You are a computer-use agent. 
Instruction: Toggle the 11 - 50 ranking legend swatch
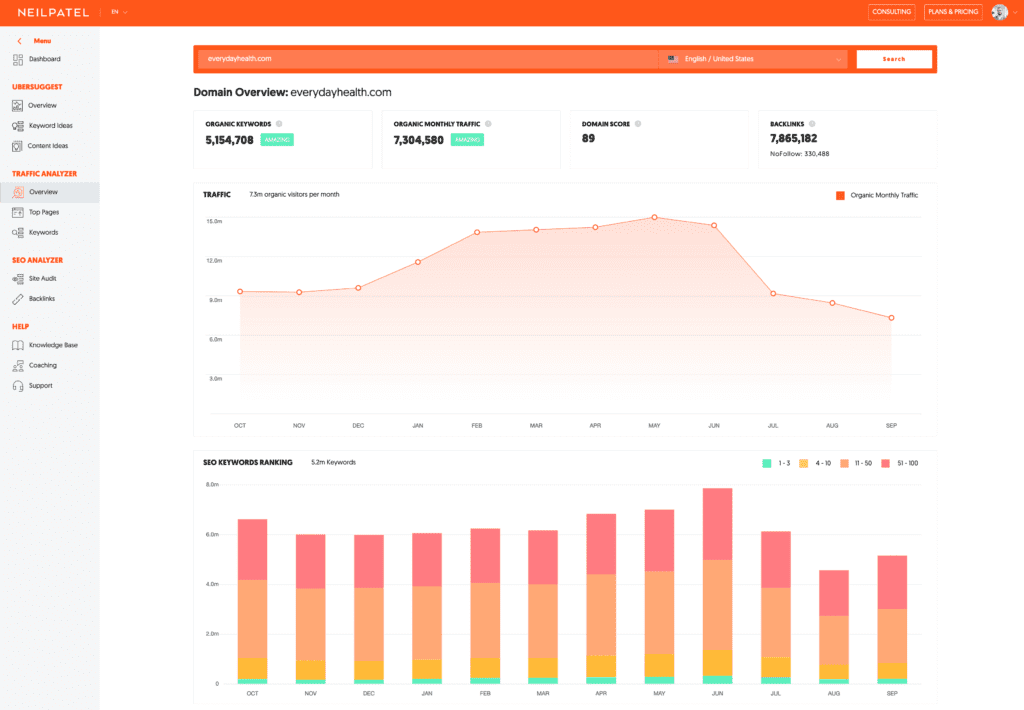click(844, 463)
